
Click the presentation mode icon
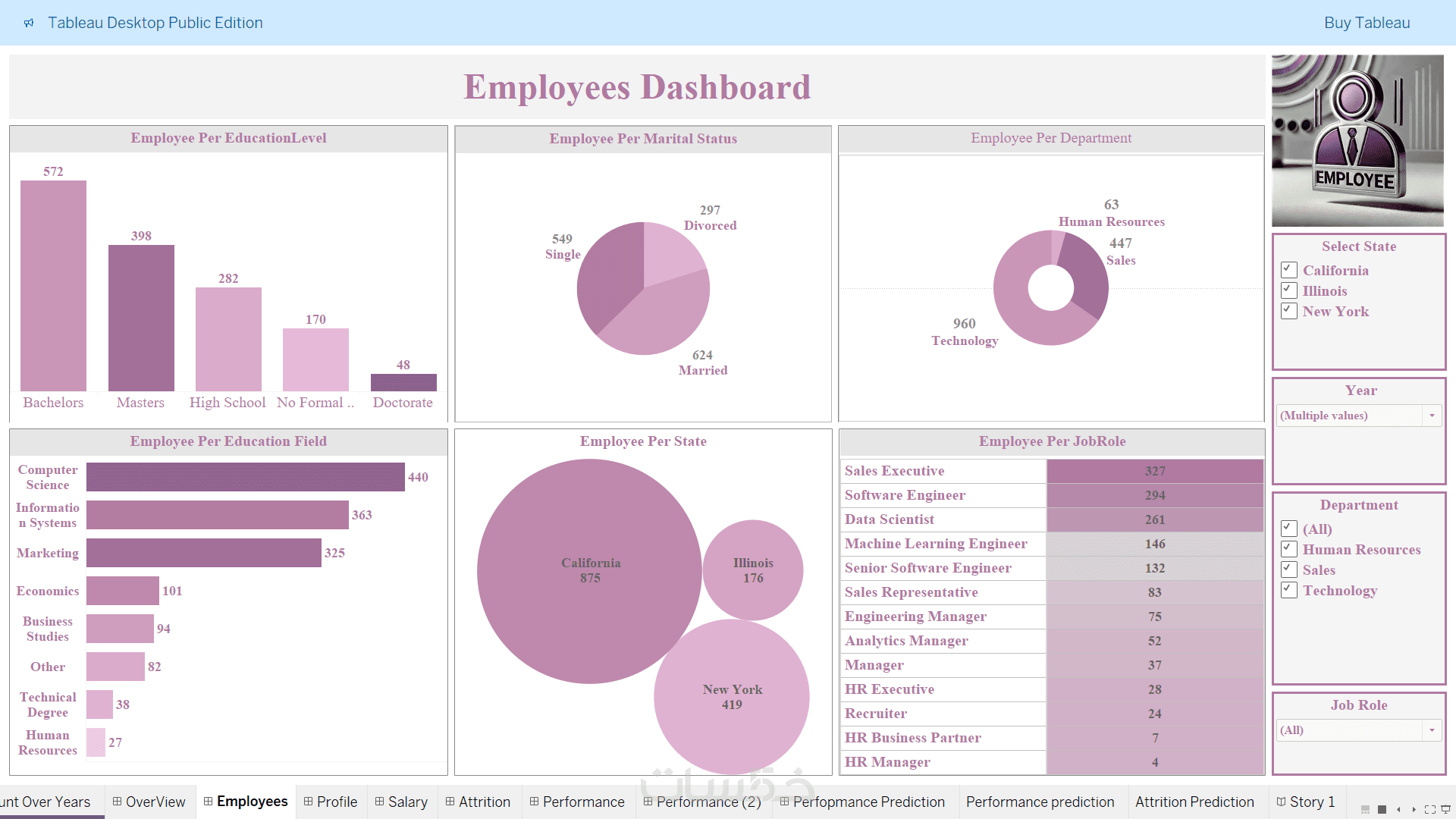coord(1446,809)
